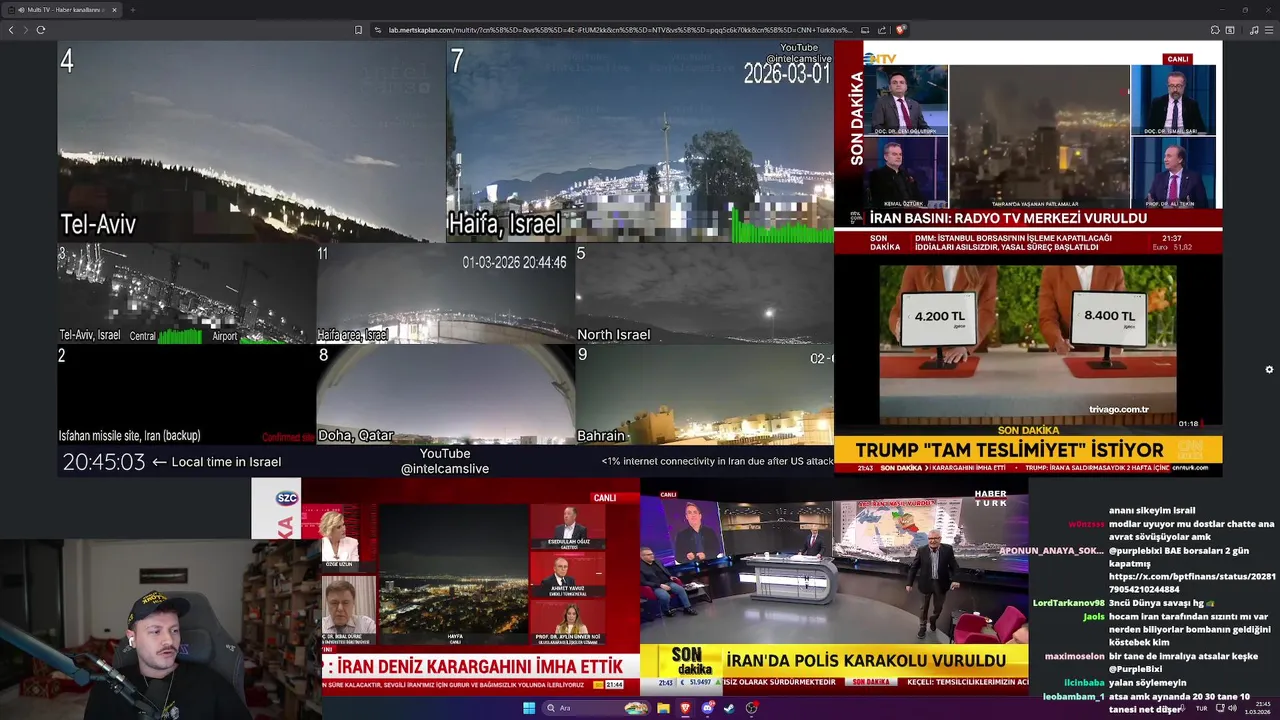Open the x.com bptfinans link in chat
The image size is (1280, 720).
pos(1192,583)
